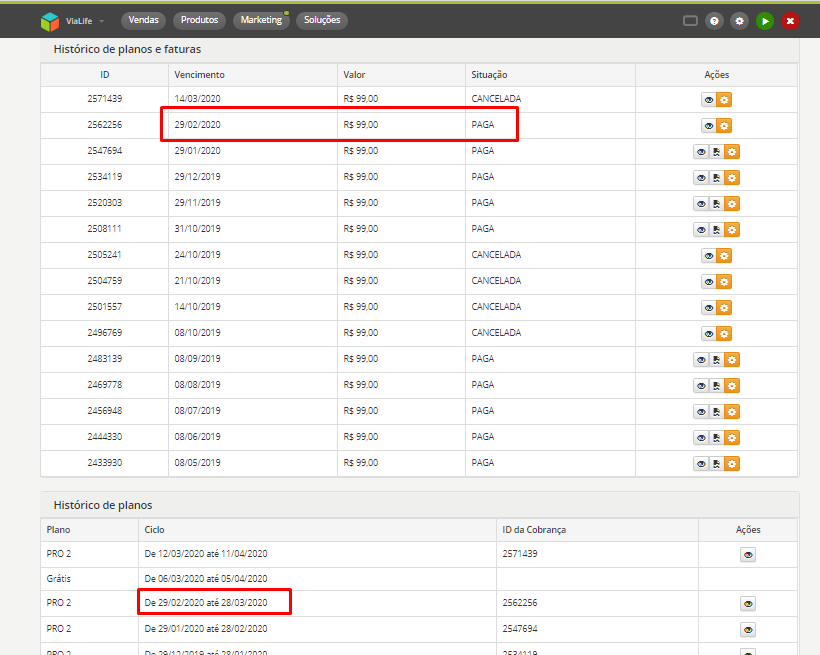The height and width of the screenshot is (655, 820).
Task: View invoice 2571439 with eye icon
Action: [x=709, y=100]
